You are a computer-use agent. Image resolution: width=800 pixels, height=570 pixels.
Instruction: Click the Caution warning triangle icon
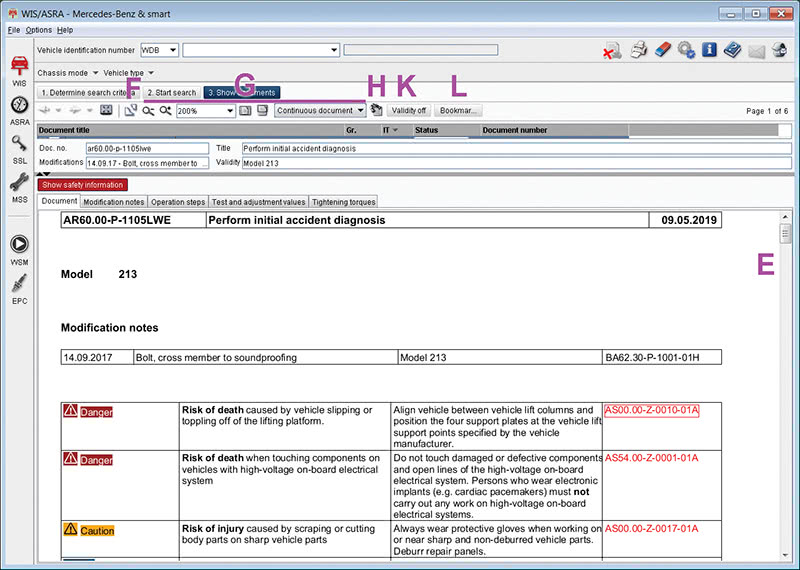[x=70, y=529]
